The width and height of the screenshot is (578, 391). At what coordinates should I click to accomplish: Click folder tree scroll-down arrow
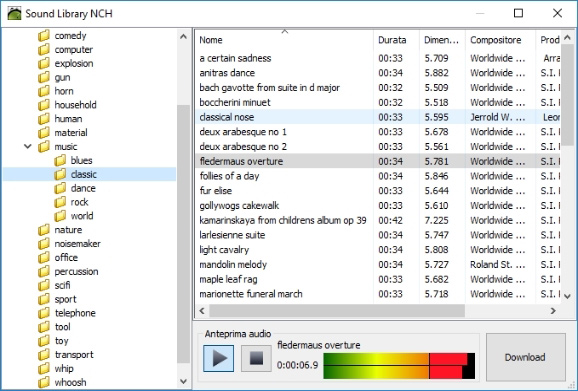[183, 381]
